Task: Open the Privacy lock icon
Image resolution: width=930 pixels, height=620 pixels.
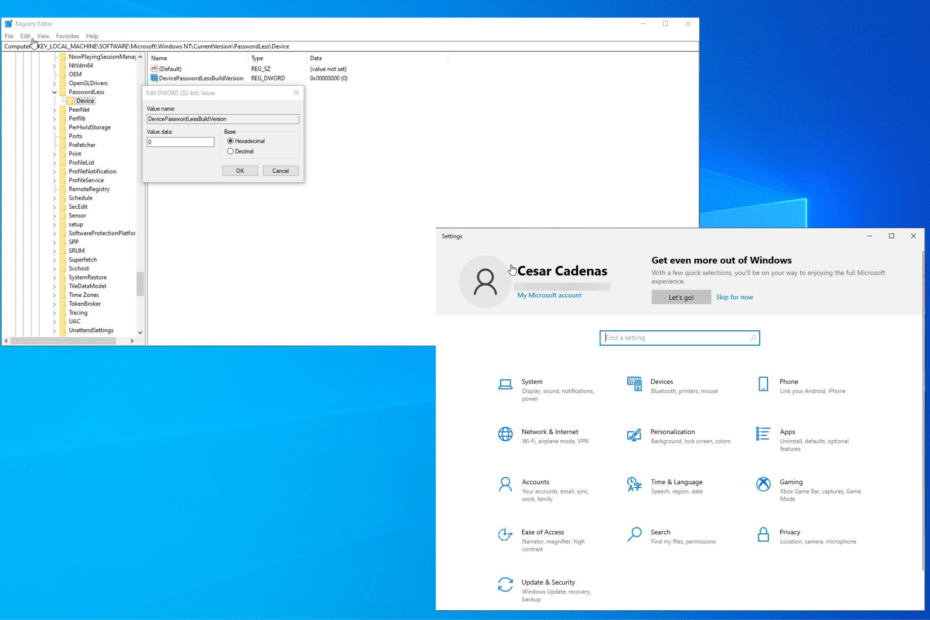Action: click(763, 535)
